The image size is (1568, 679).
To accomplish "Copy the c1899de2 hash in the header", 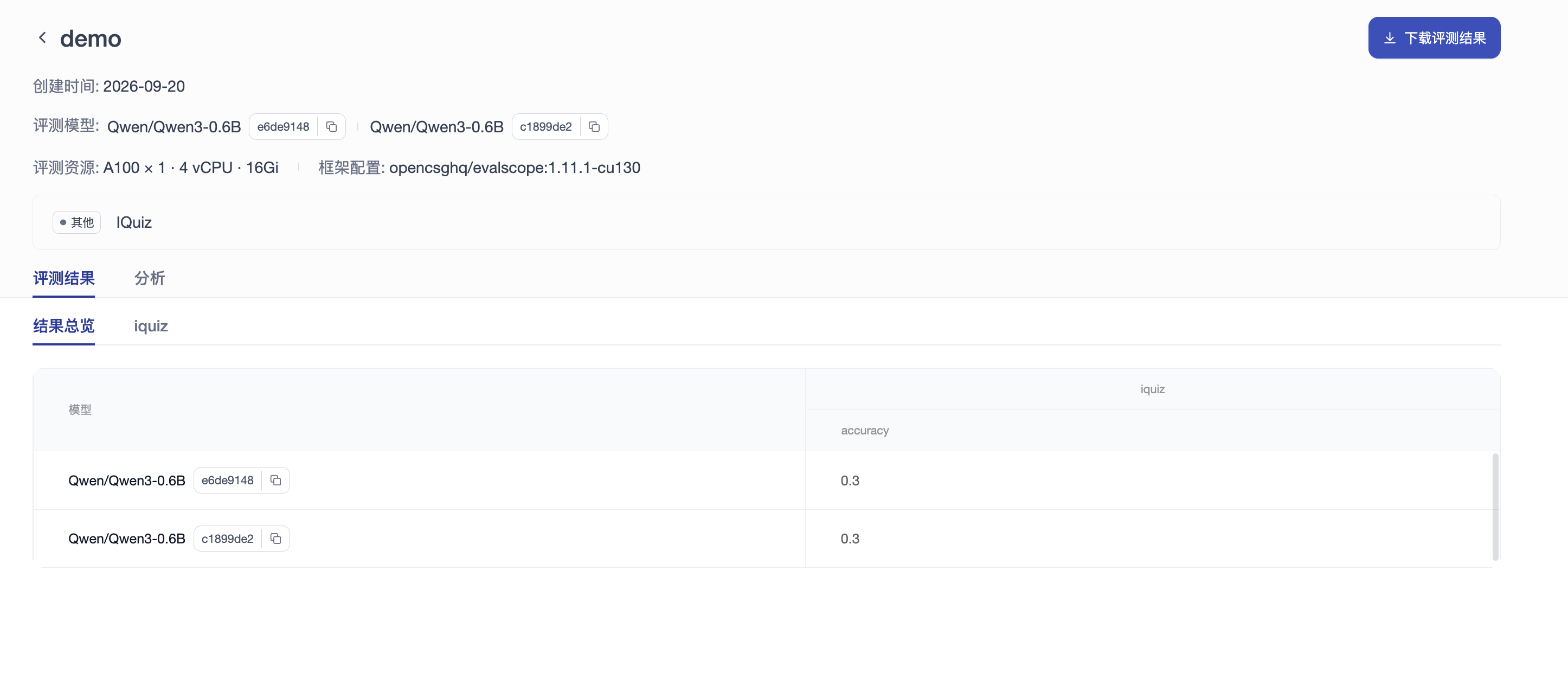I will click(x=594, y=127).
